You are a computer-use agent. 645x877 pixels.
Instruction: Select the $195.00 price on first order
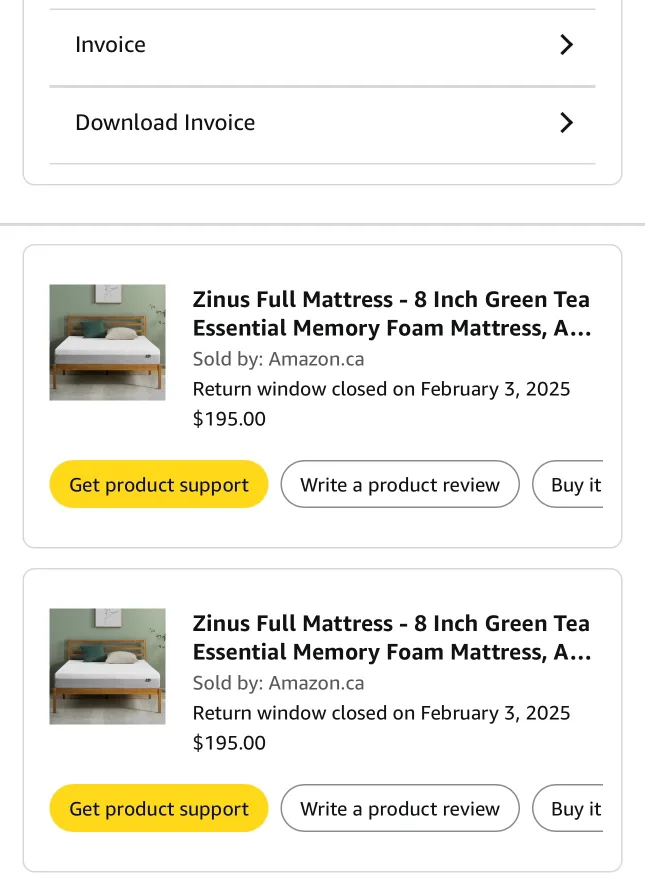pos(229,419)
